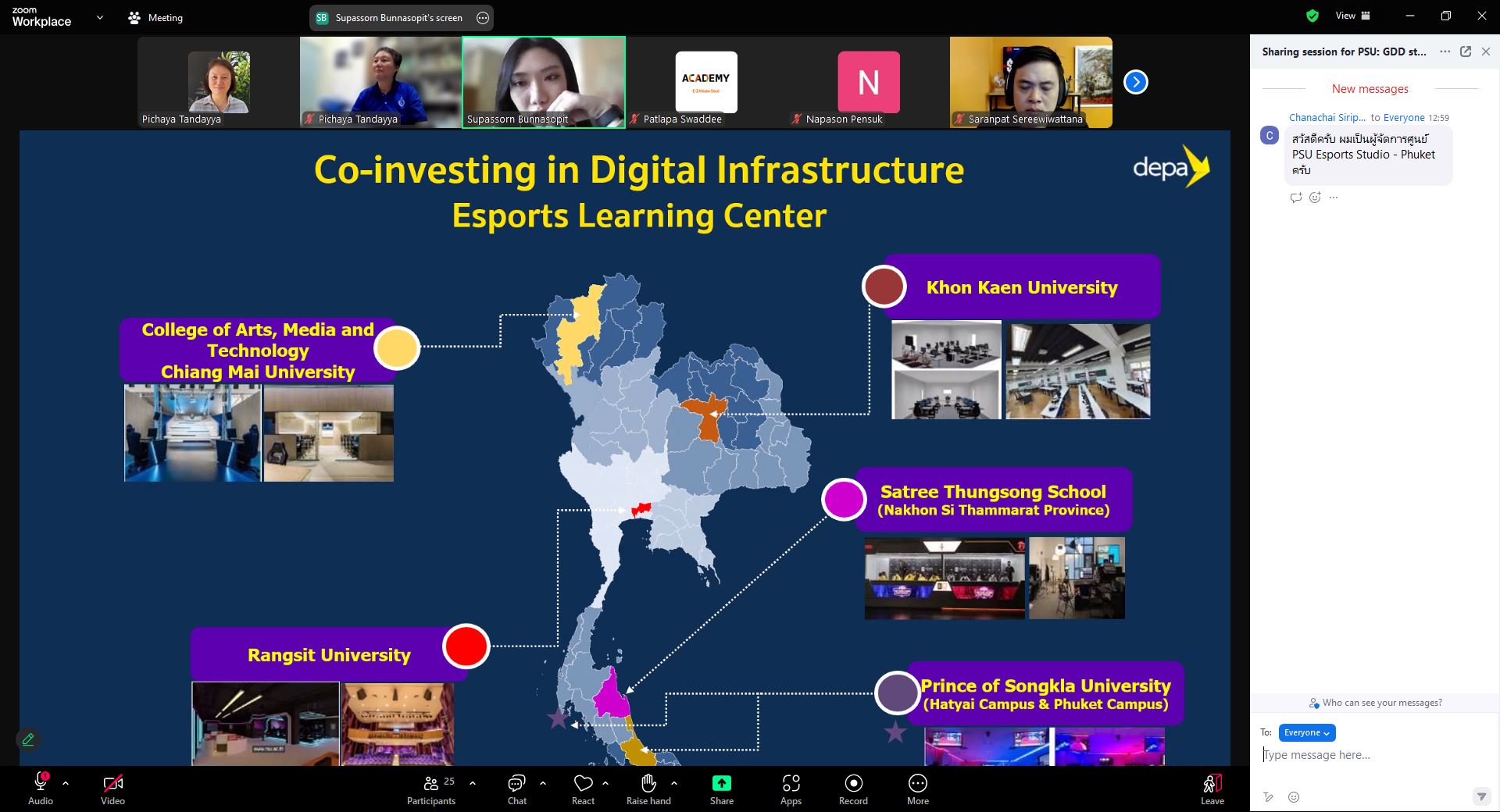Select the Meeting tab
1500x812 pixels.
coord(155,17)
